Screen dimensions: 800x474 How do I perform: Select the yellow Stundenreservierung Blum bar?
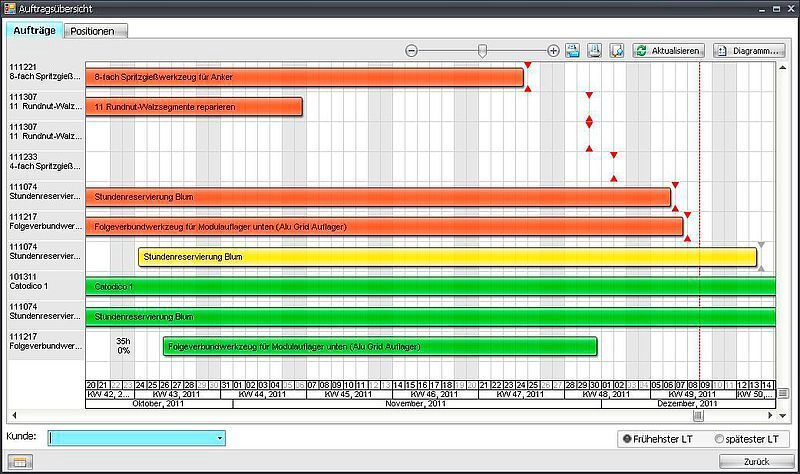click(x=447, y=257)
